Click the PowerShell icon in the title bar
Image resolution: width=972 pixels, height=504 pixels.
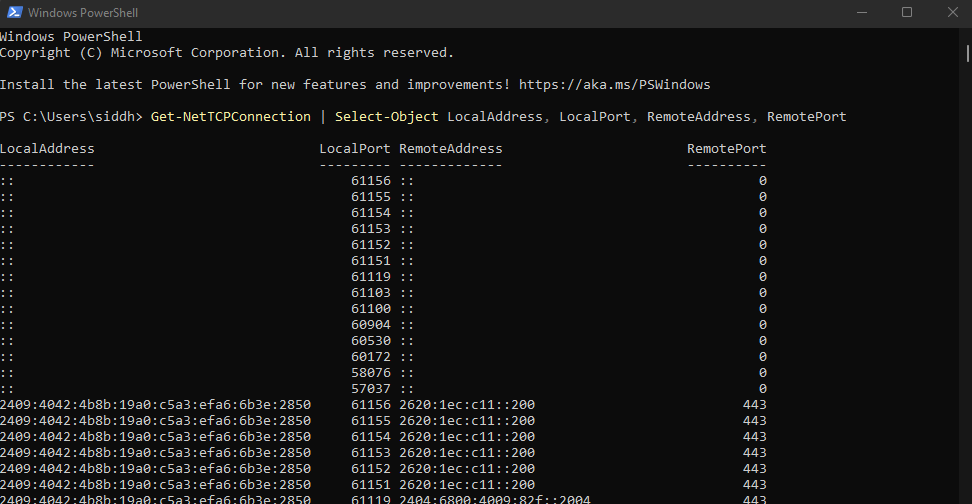pos(15,12)
